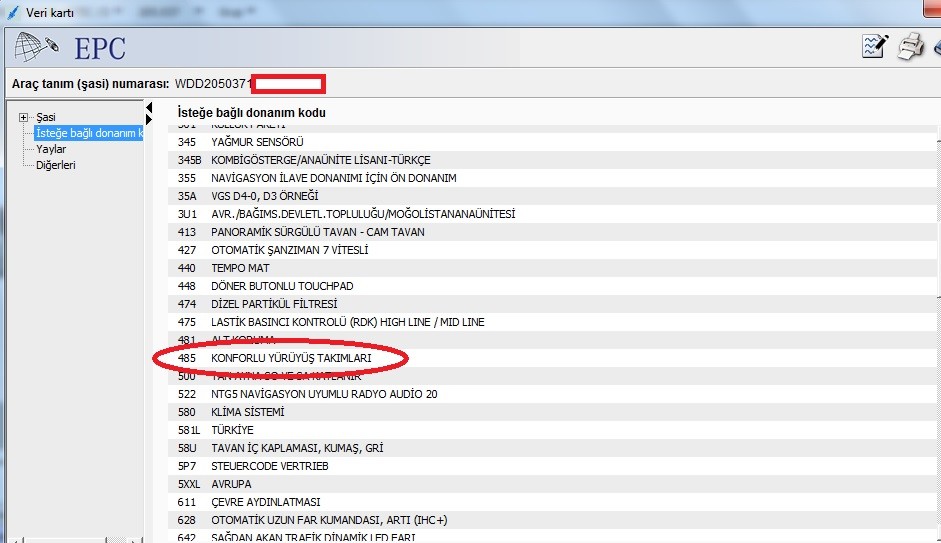Select row 35A VGS D4-0, D3 ÖRNEĞİ
Image resolution: width=941 pixels, height=543 pixels.
pyautogui.click(x=552, y=196)
